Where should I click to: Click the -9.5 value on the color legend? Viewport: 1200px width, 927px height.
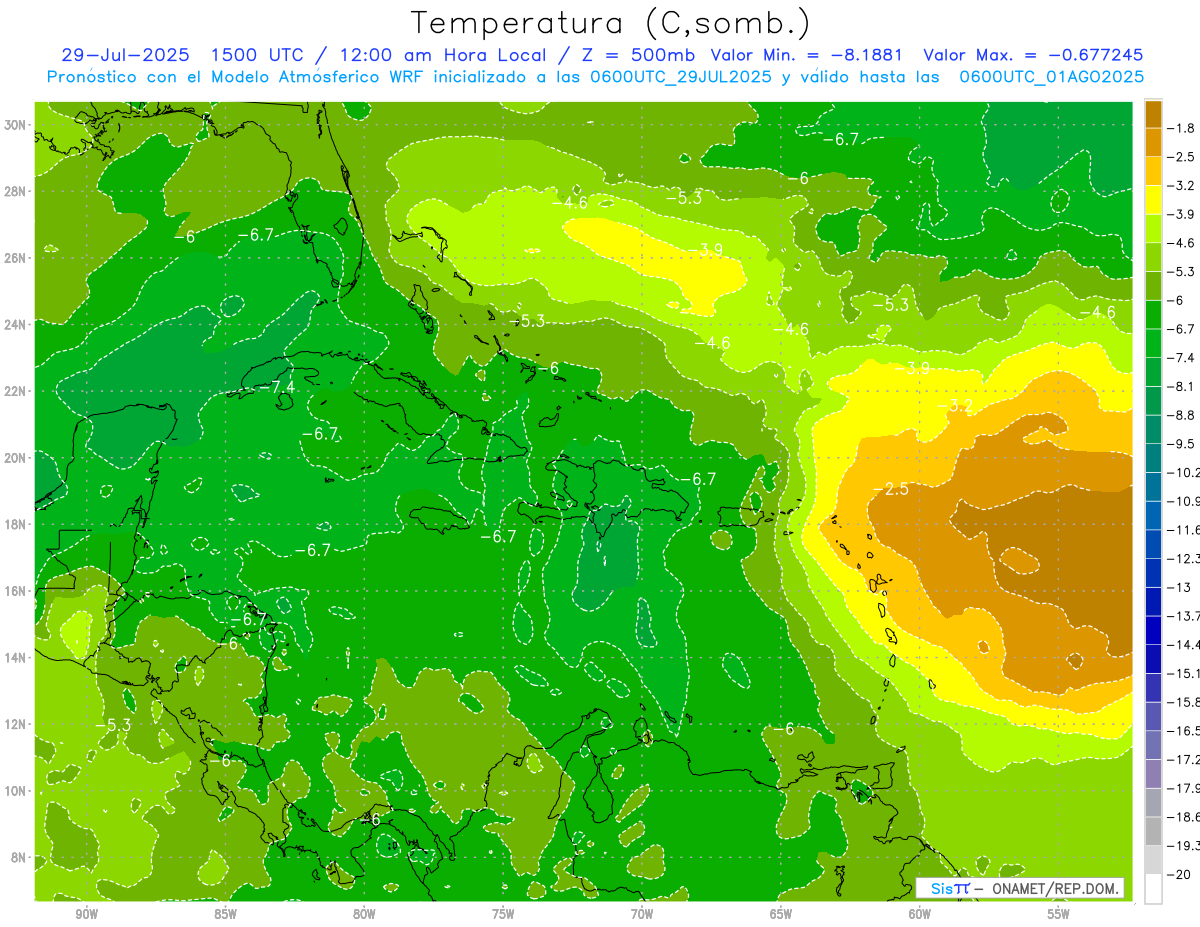[x=1181, y=444]
